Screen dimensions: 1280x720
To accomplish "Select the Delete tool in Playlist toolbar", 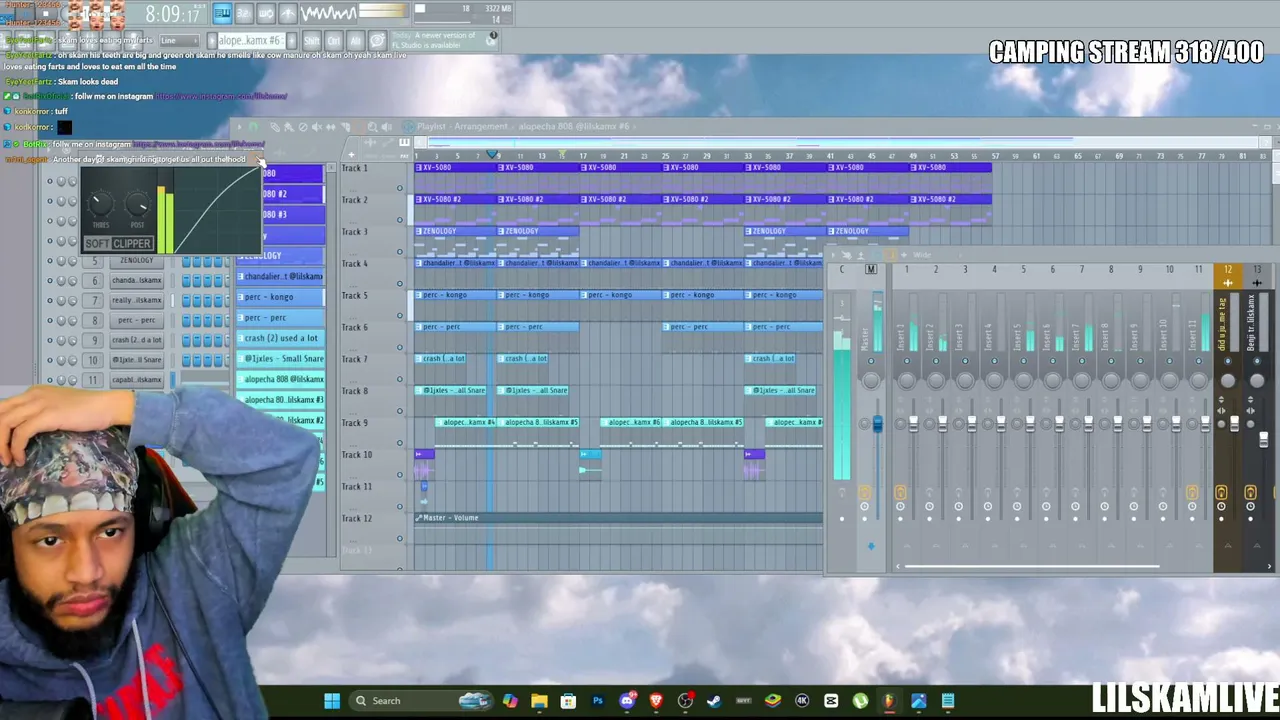I will (302, 127).
